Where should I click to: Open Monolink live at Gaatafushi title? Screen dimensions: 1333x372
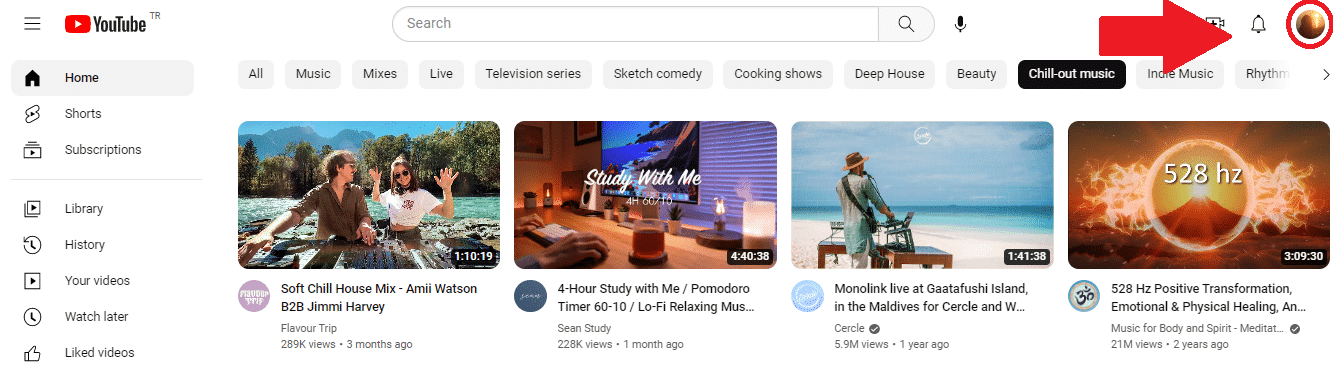(931, 298)
